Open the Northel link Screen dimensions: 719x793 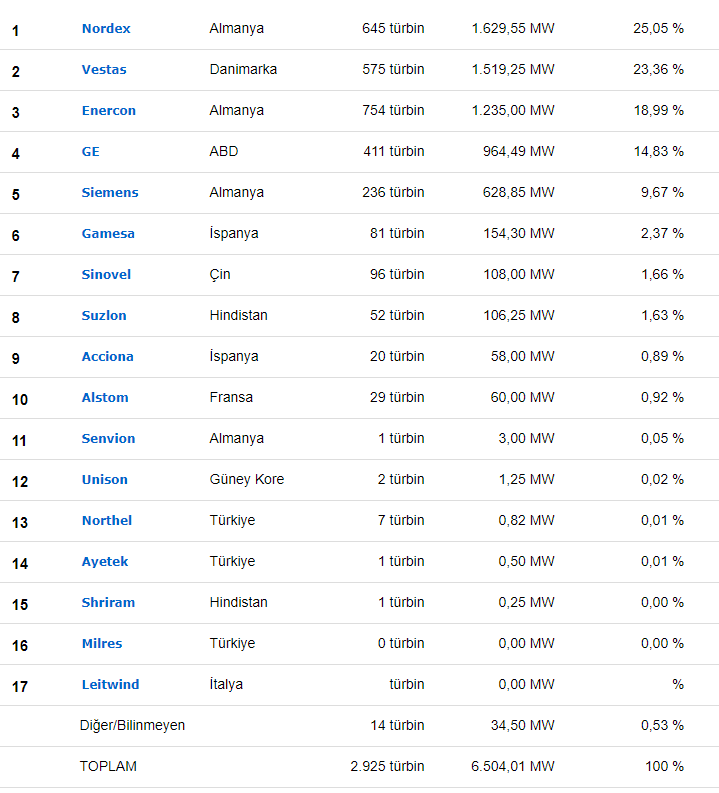pos(107,521)
